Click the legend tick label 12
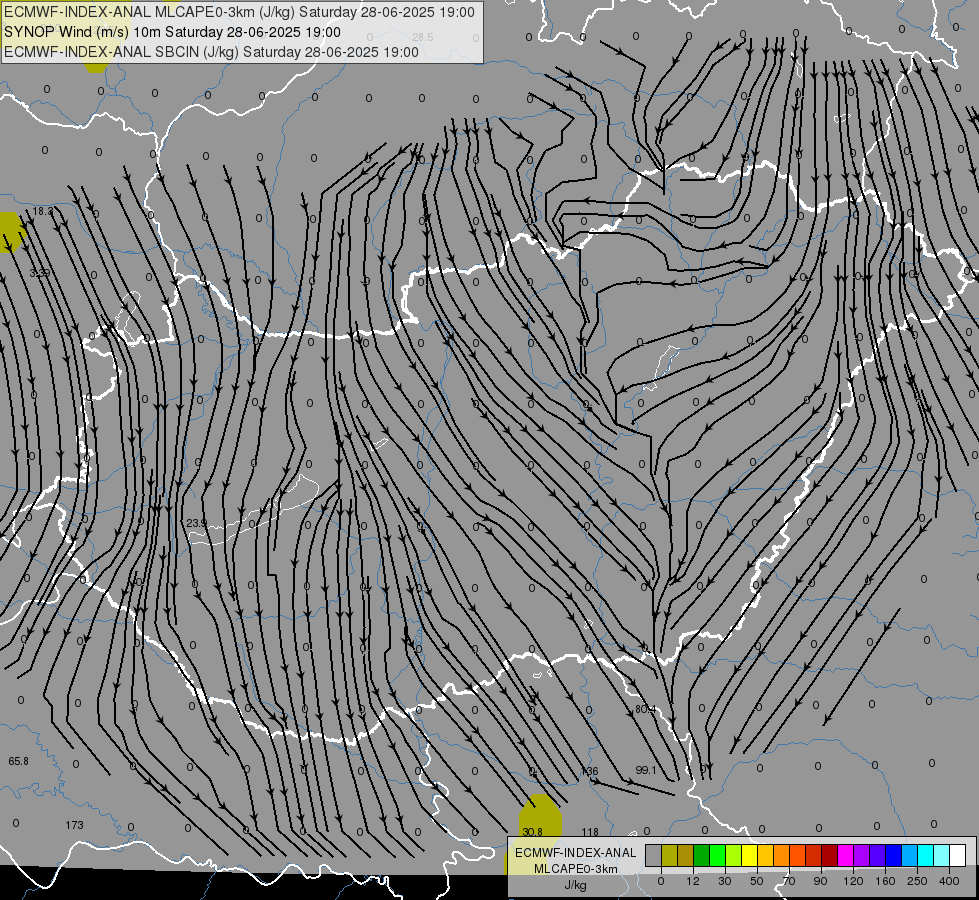This screenshot has width=979, height=900. point(693,881)
